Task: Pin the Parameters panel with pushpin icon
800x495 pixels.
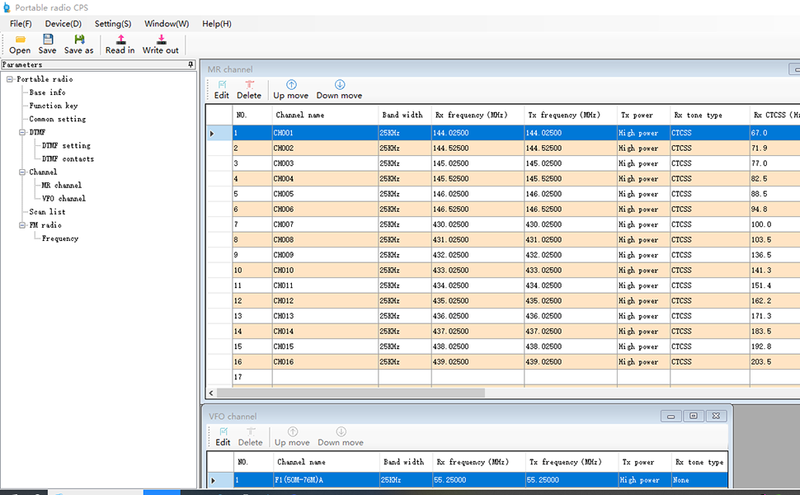Action: click(x=190, y=64)
